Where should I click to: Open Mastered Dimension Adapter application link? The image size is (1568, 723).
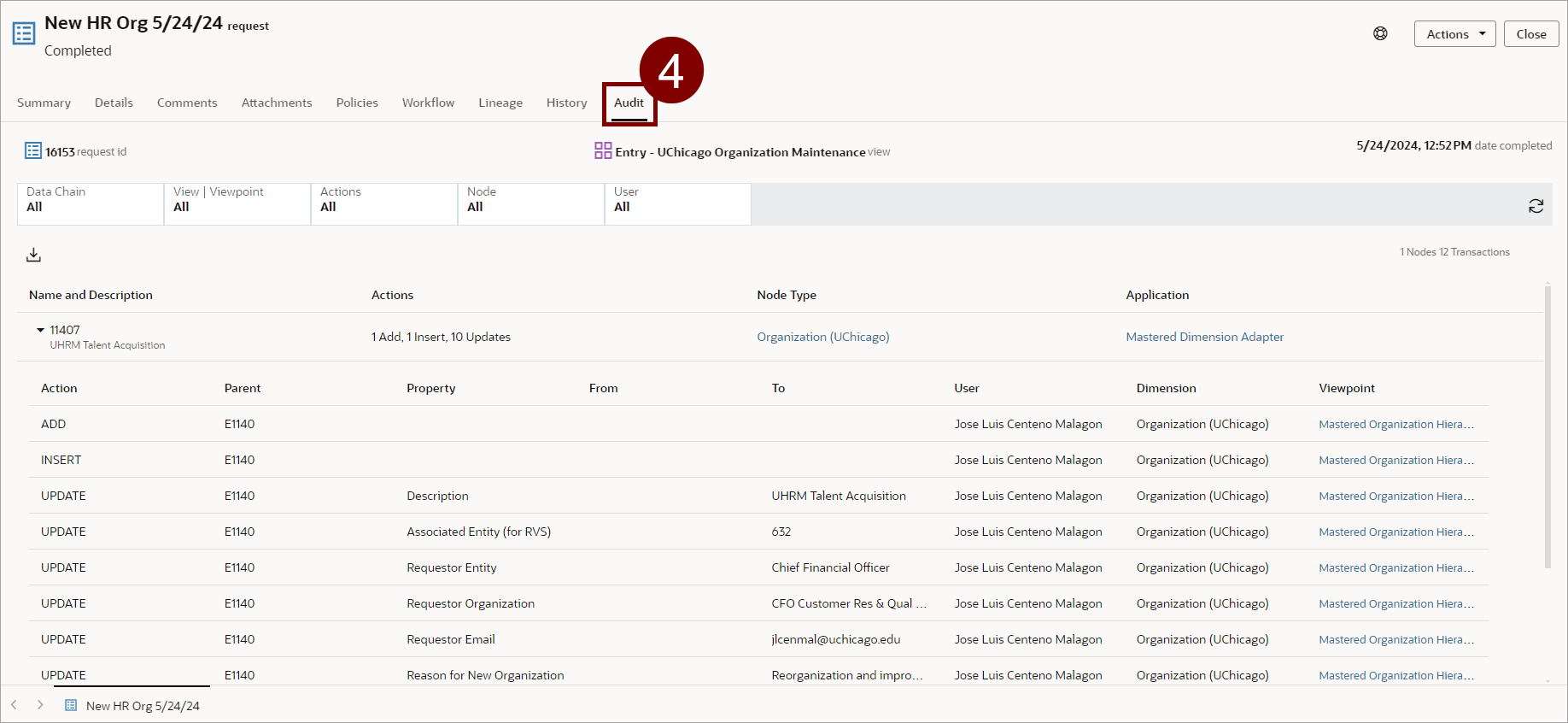pyautogui.click(x=1204, y=337)
